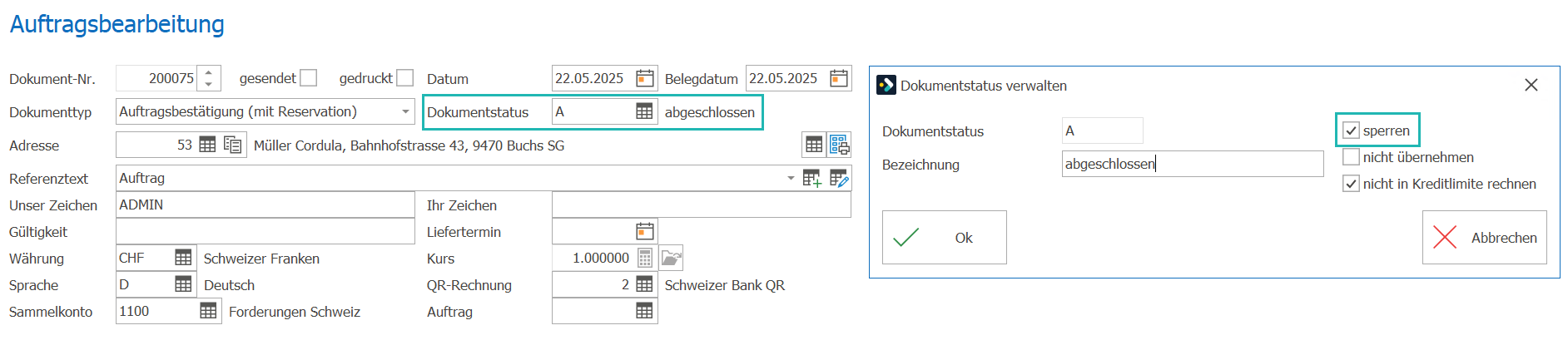Open the address details document icon
This screenshot has height=345, width=1568.
(x=233, y=145)
